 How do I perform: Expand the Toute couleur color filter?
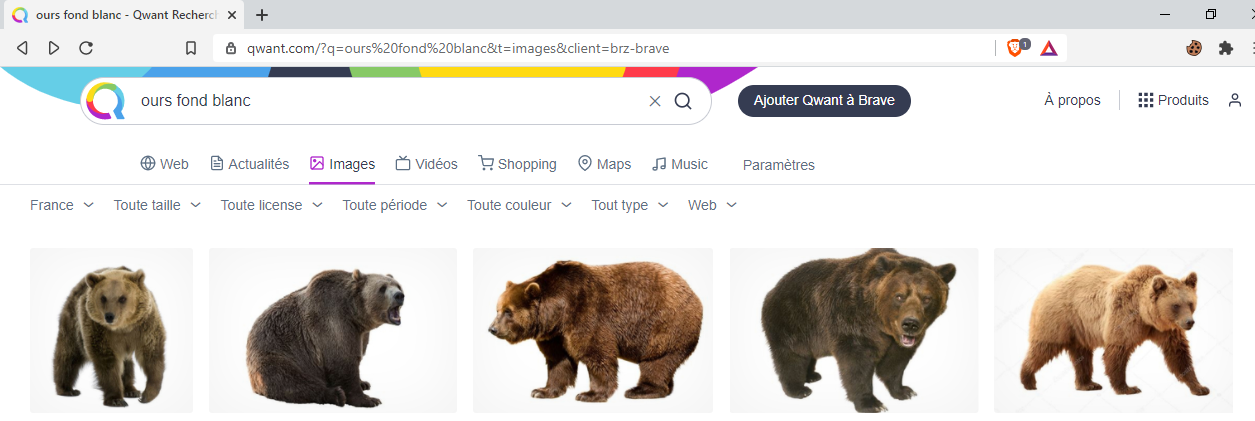519,205
